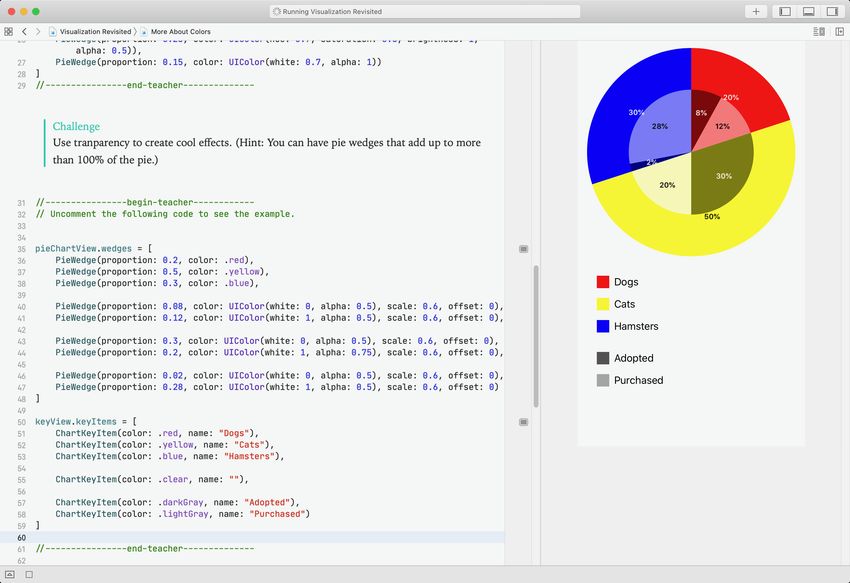Click the "Hamsters" string on line 53
The width and height of the screenshot is (850, 583).
pos(249,456)
